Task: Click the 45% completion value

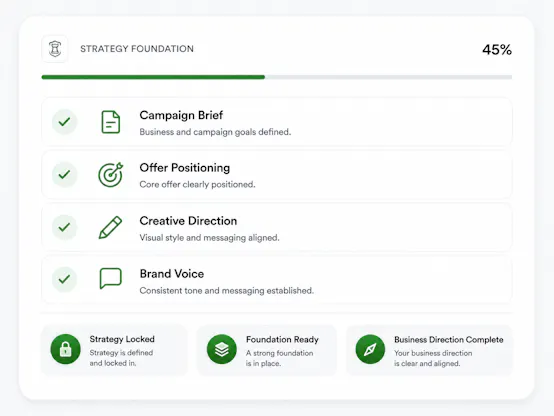Action: click(497, 50)
